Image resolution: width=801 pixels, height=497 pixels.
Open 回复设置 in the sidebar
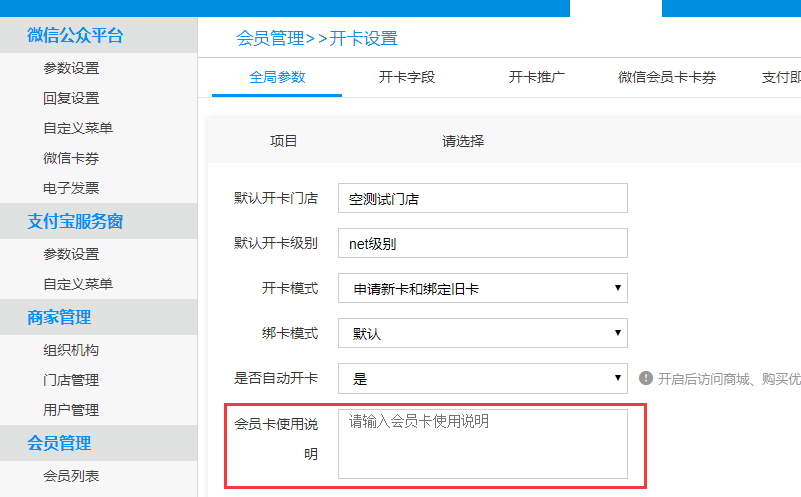coord(71,98)
